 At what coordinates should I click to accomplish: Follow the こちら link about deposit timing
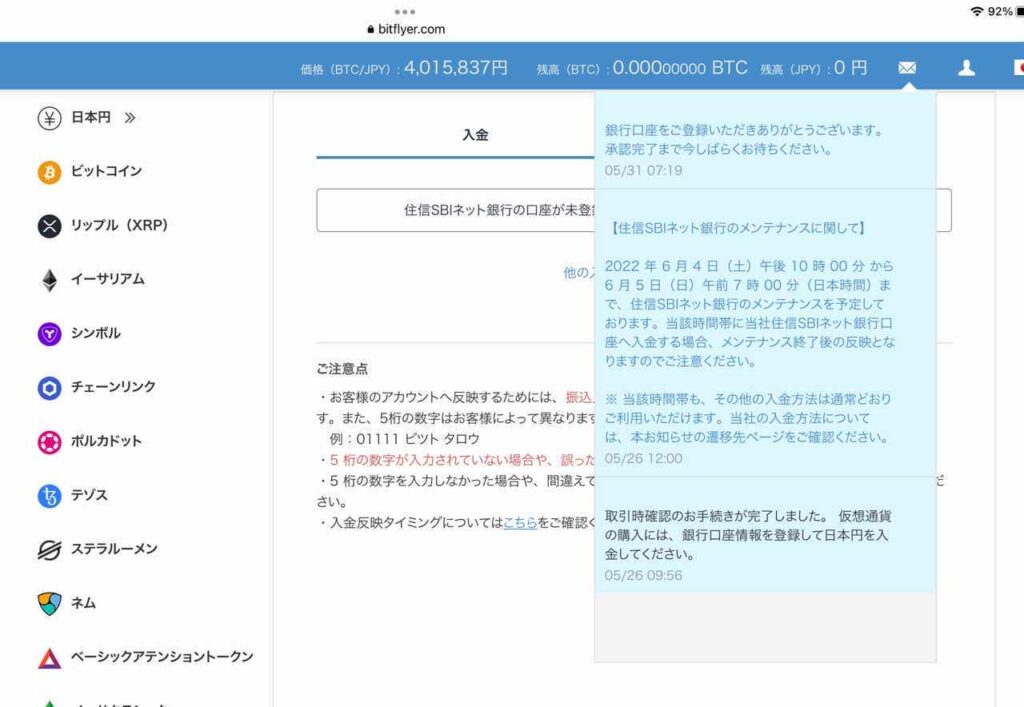point(520,523)
